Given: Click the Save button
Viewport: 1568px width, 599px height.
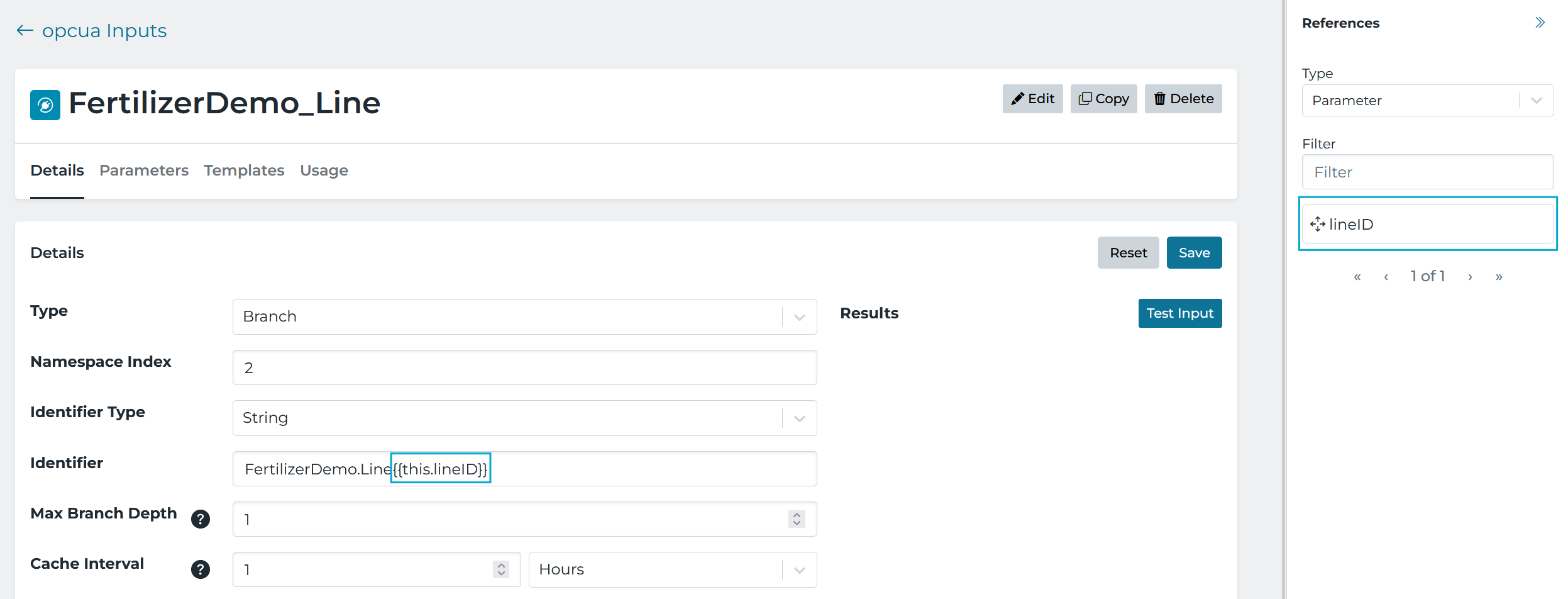Looking at the screenshot, I should point(1195,253).
